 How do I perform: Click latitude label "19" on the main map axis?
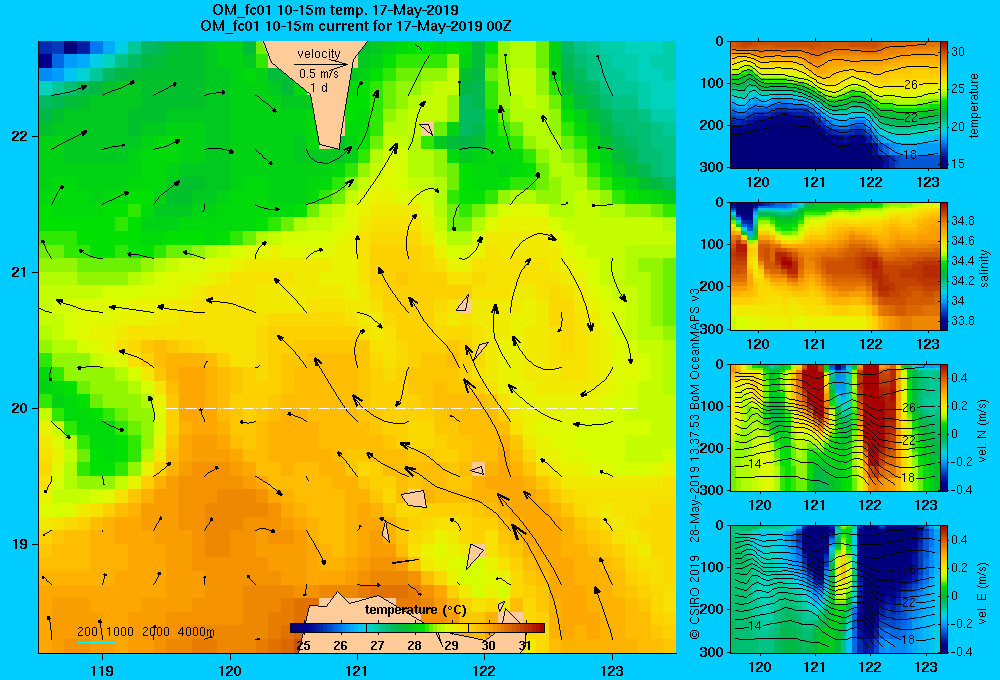(x=19, y=544)
